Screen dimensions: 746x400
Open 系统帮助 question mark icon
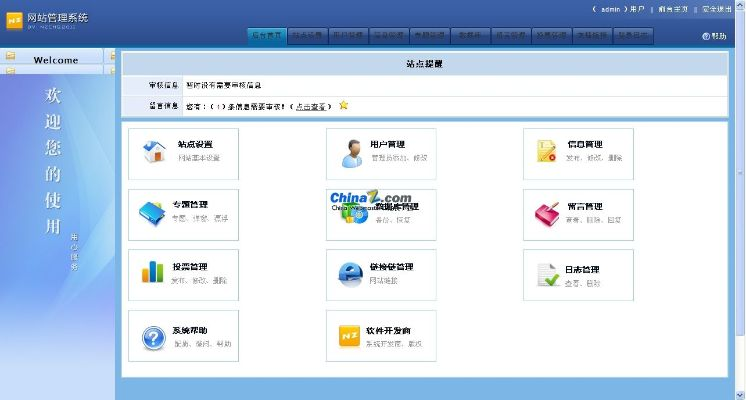tap(153, 336)
